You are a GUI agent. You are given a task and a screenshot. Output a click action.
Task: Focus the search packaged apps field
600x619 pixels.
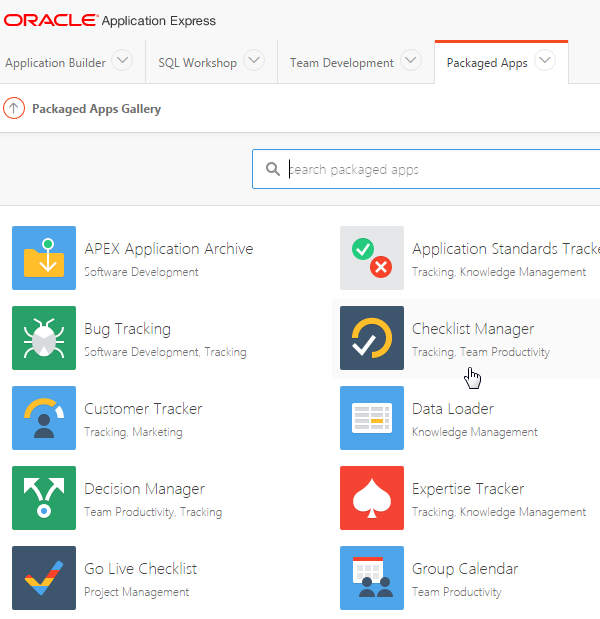click(426, 169)
